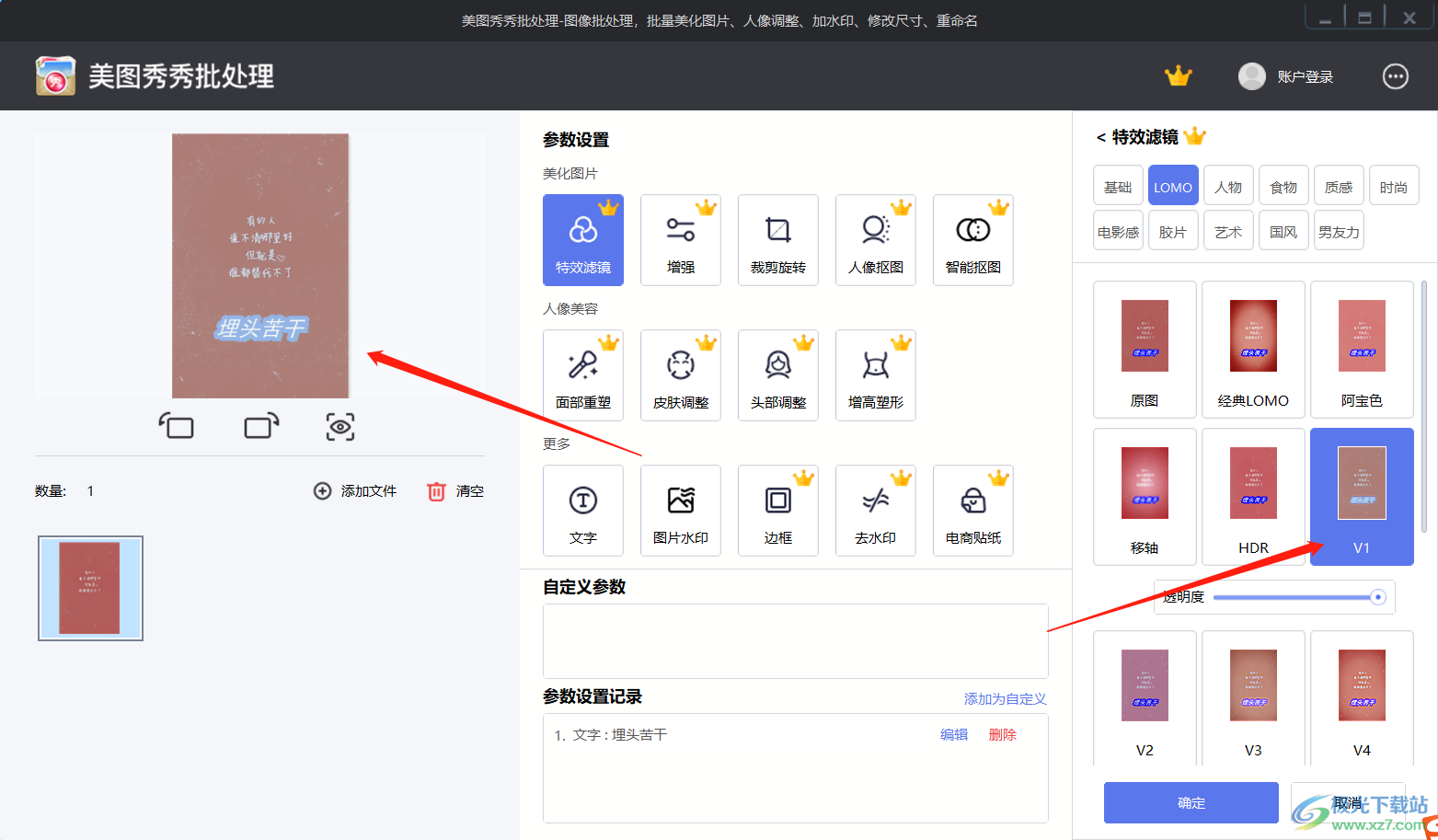Switch to the 艺术 filter tab

tap(1228, 232)
